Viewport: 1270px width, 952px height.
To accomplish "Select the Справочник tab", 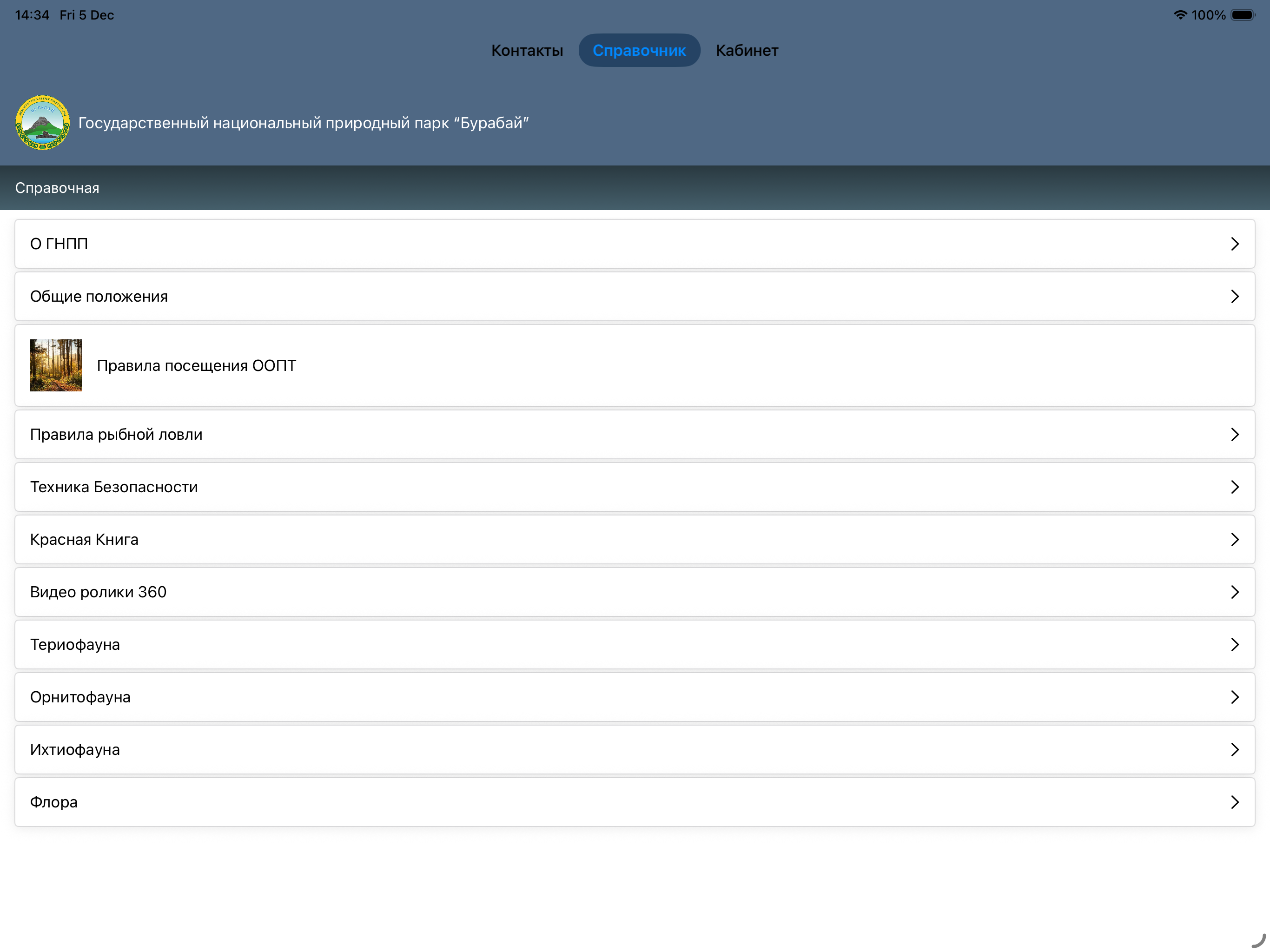I will 639,51.
